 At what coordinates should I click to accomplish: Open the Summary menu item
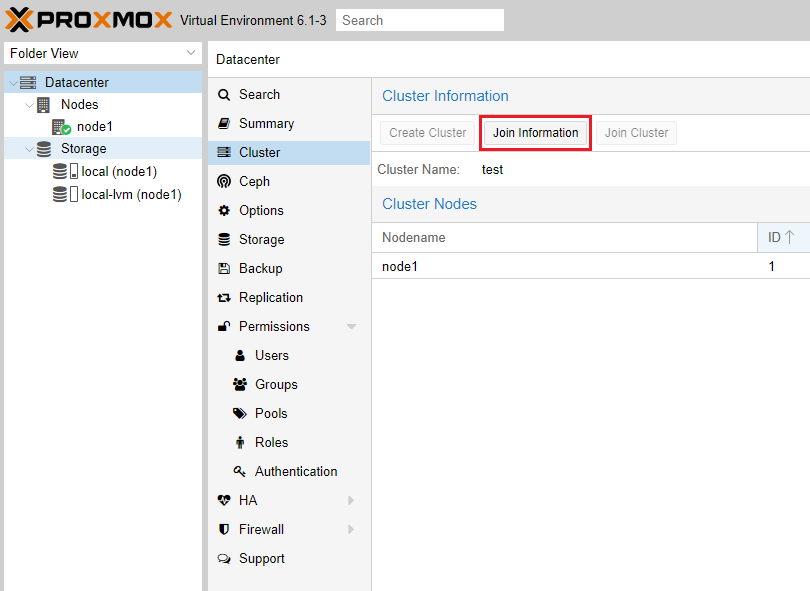266,124
